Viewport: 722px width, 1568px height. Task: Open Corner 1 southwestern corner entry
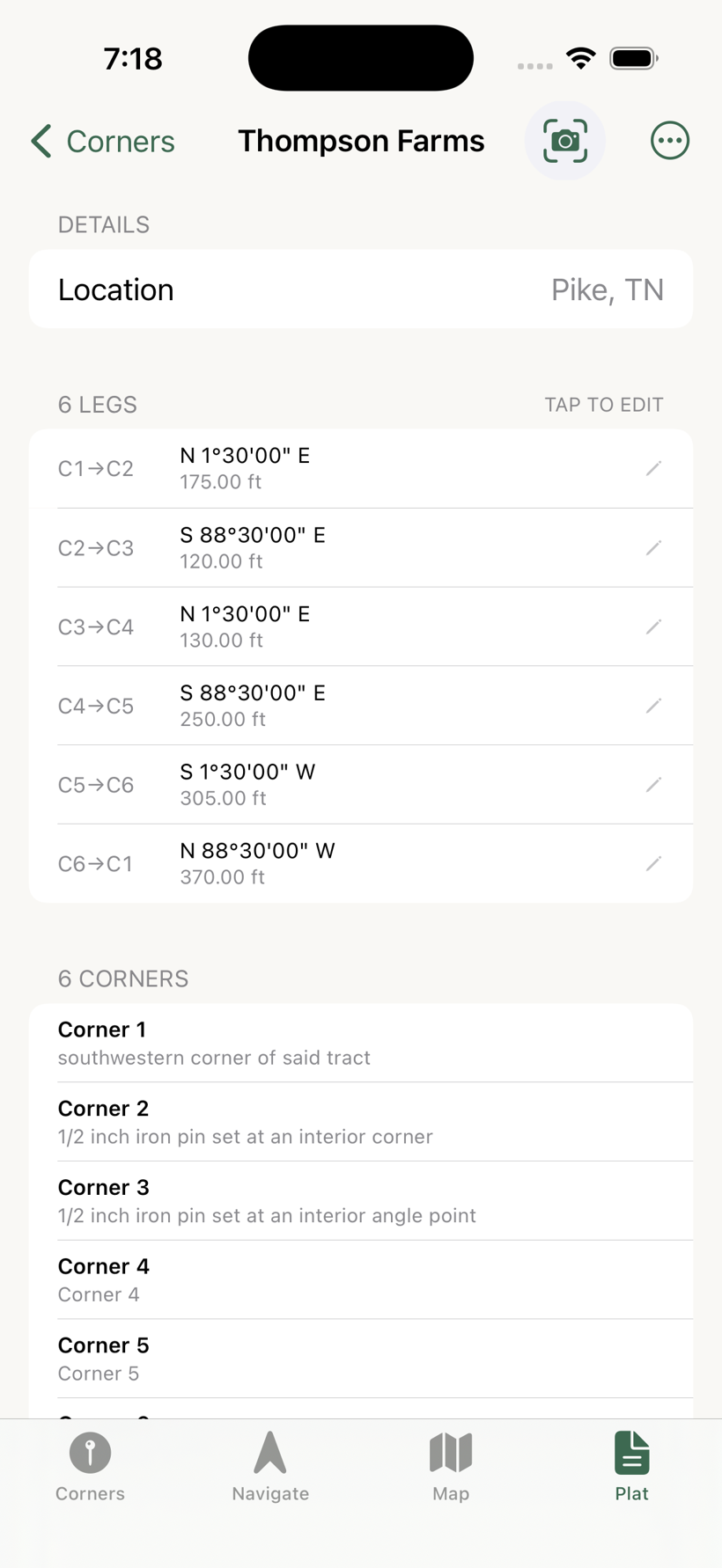(361, 1043)
